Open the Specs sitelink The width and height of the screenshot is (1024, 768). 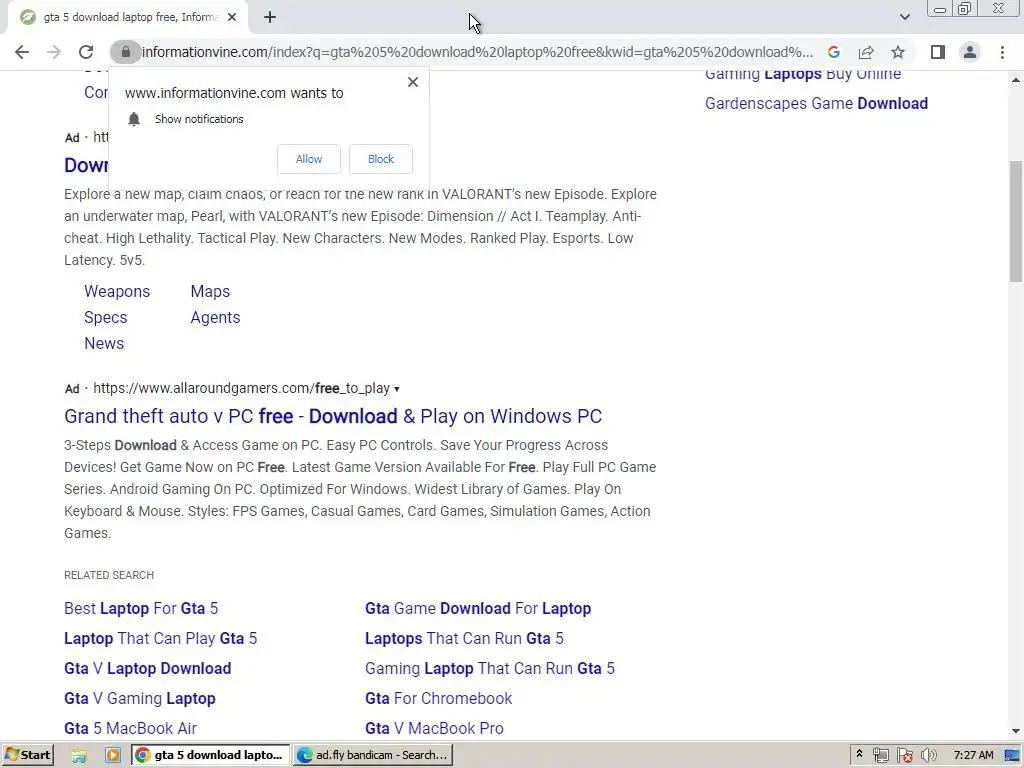click(x=106, y=317)
